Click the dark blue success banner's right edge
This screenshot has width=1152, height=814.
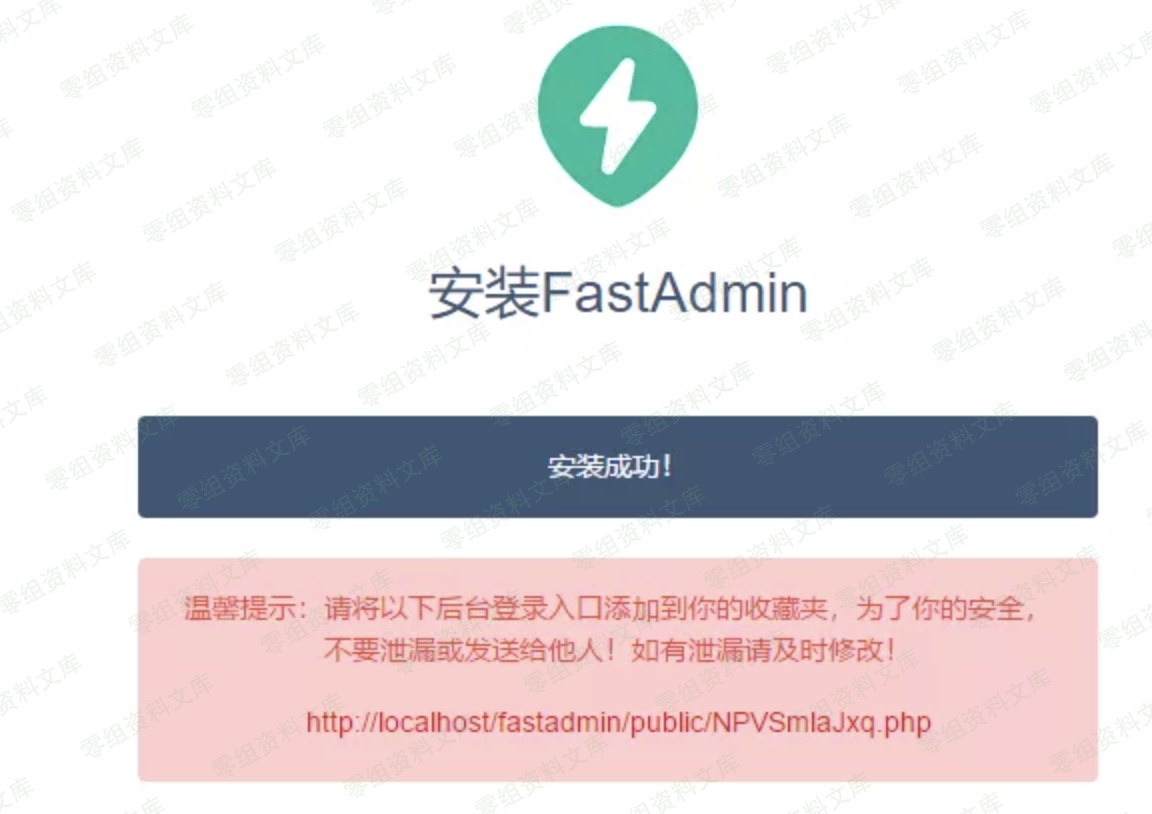[x=1092, y=467]
